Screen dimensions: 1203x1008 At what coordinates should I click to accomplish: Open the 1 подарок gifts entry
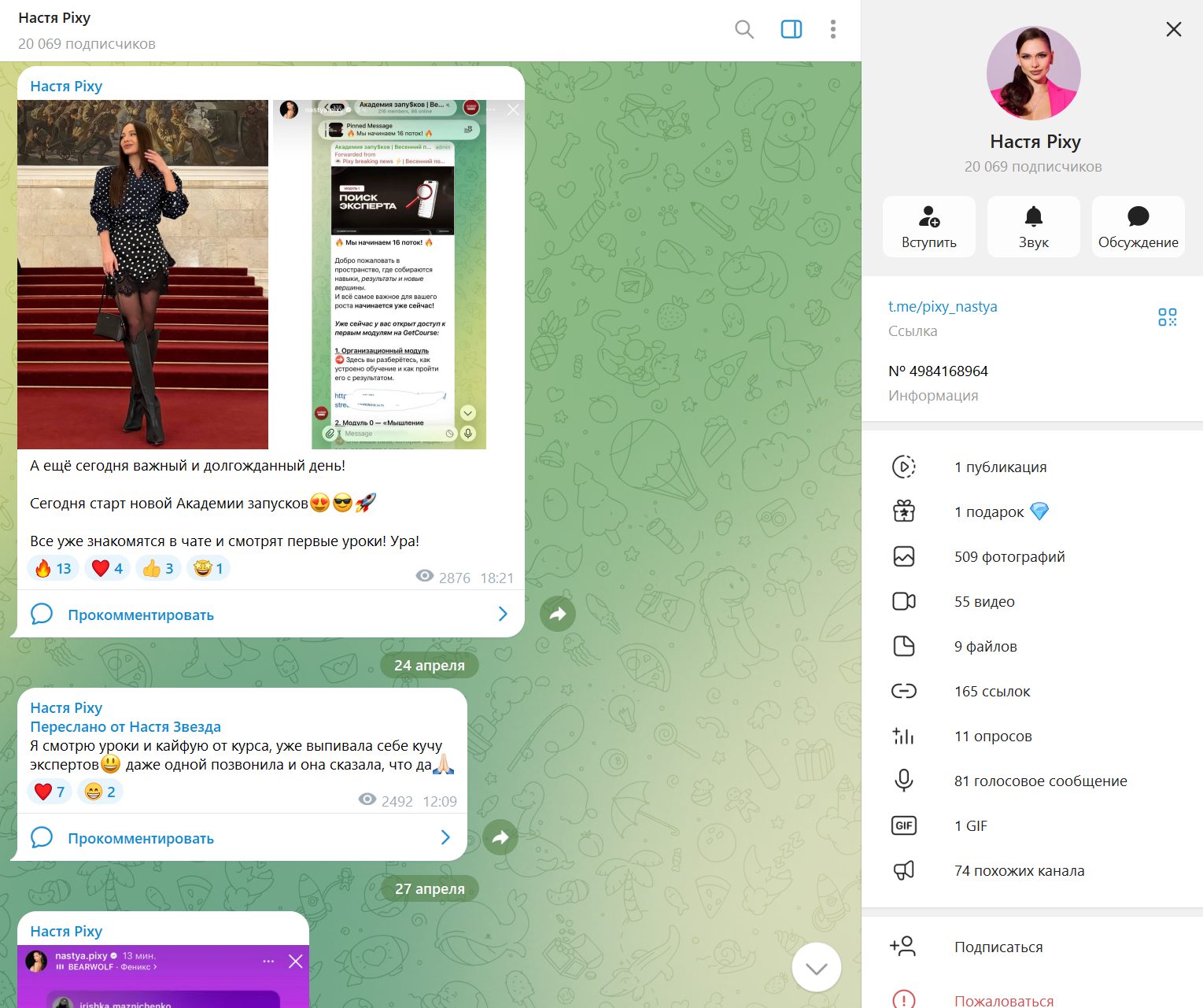[x=1032, y=511]
